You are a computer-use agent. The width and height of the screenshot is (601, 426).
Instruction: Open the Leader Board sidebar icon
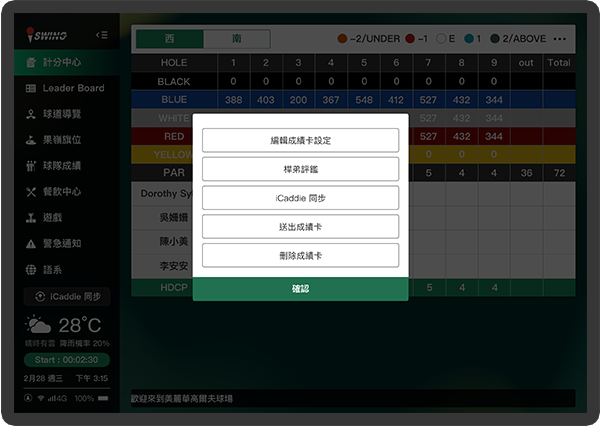point(31,89)
